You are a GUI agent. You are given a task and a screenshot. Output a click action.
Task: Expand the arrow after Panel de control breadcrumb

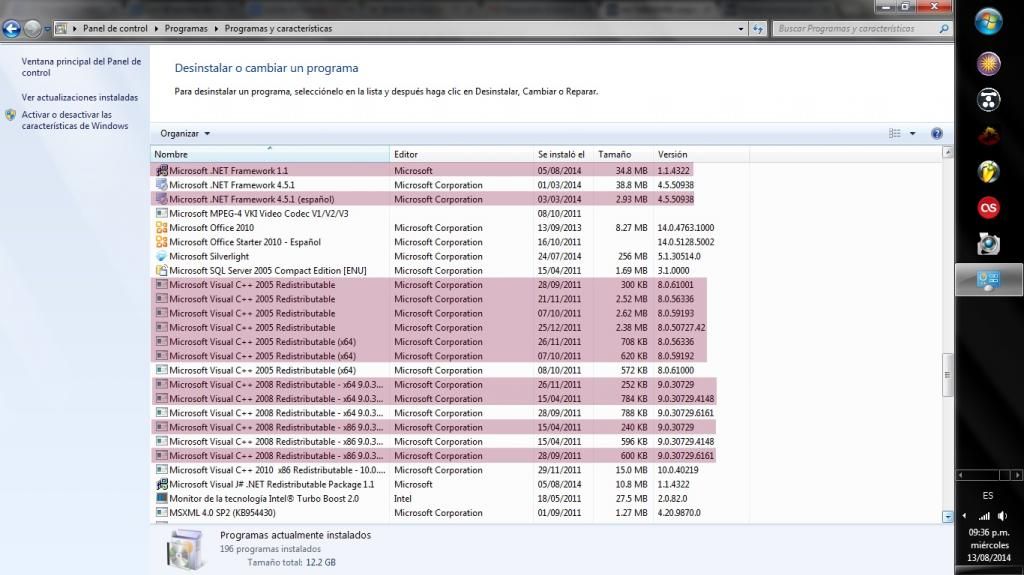pos(156,29)
